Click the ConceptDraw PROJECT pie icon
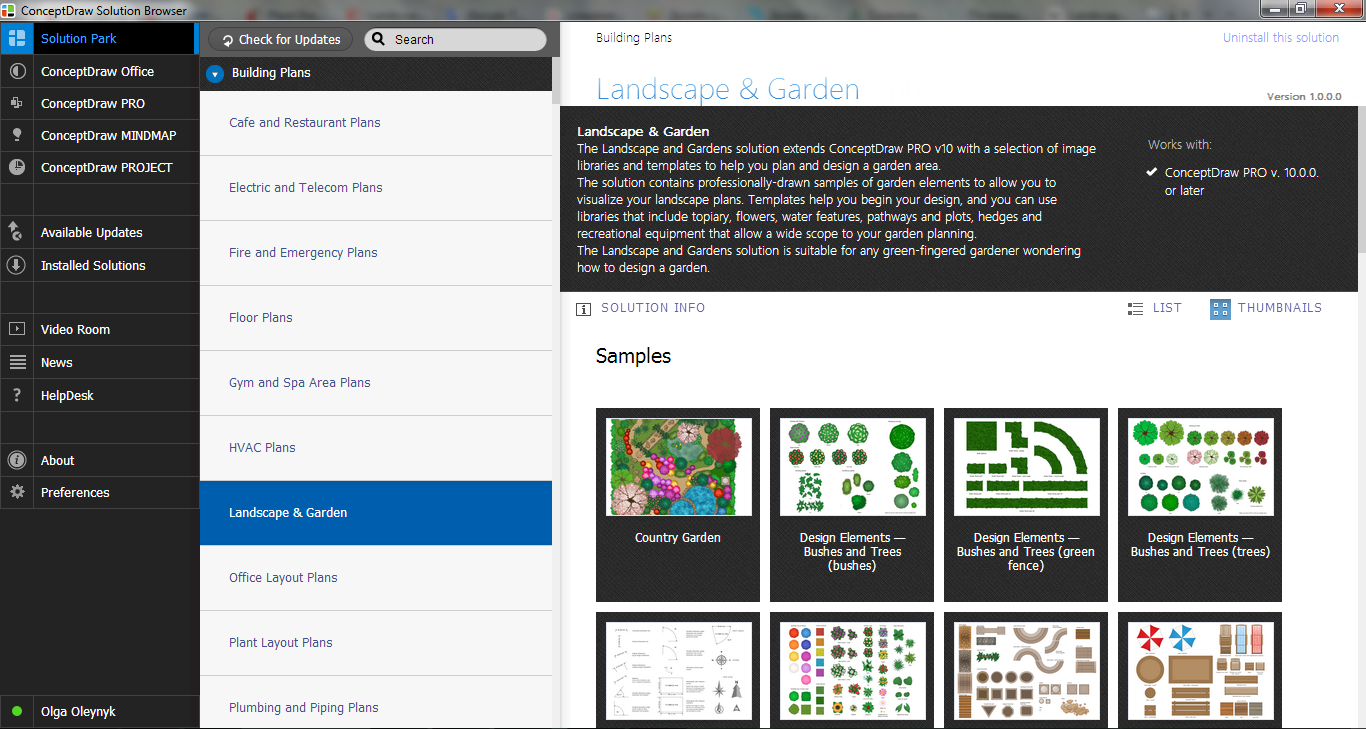The height and width of the screenshot is (729, 1366). coord(16,167)
